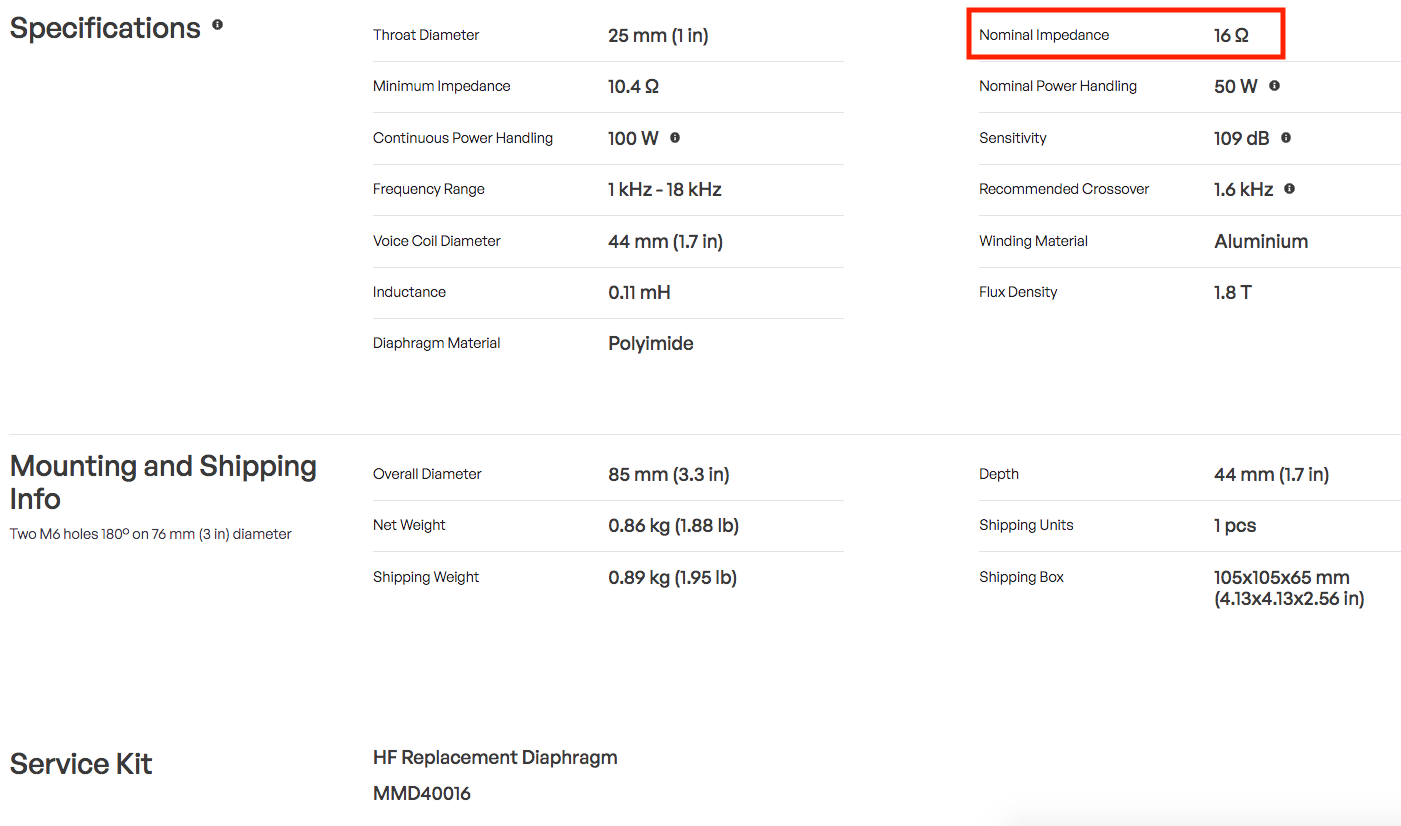The image size is (1401, 826).
Task: Click info icon next to Nominal Power Handling 50 W
Action: pyautogui.click(x=1274, y=86)
